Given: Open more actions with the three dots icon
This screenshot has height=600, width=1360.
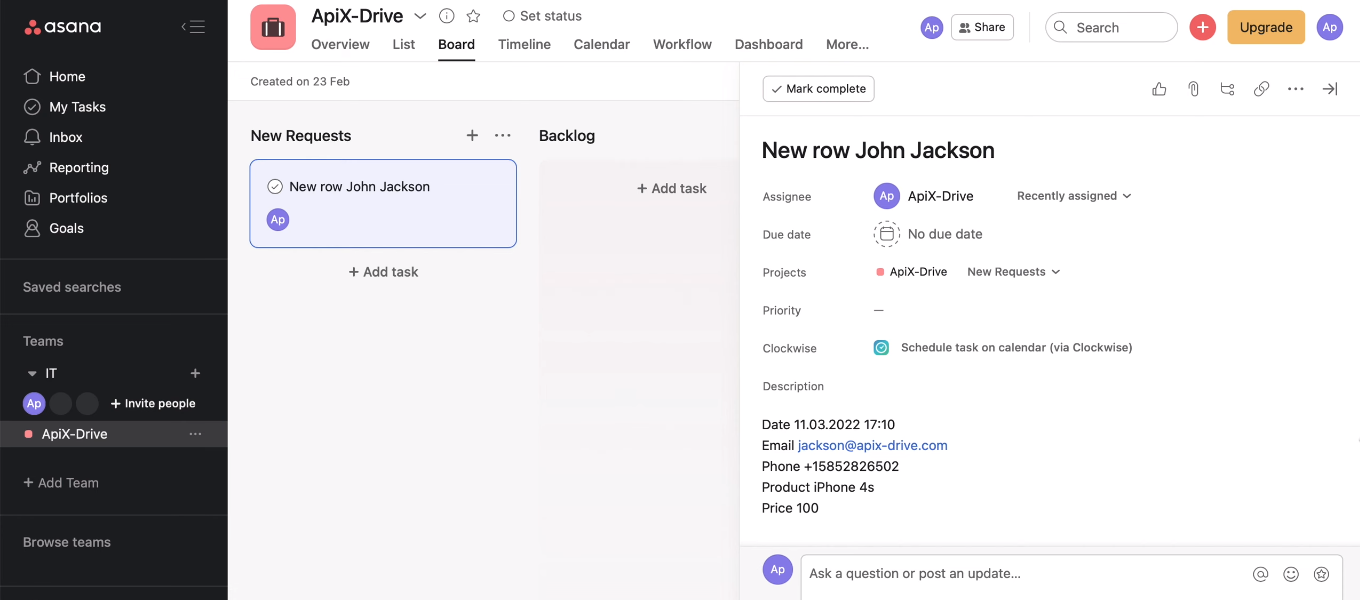Looking at the screenshot, I should (1295, 89).
